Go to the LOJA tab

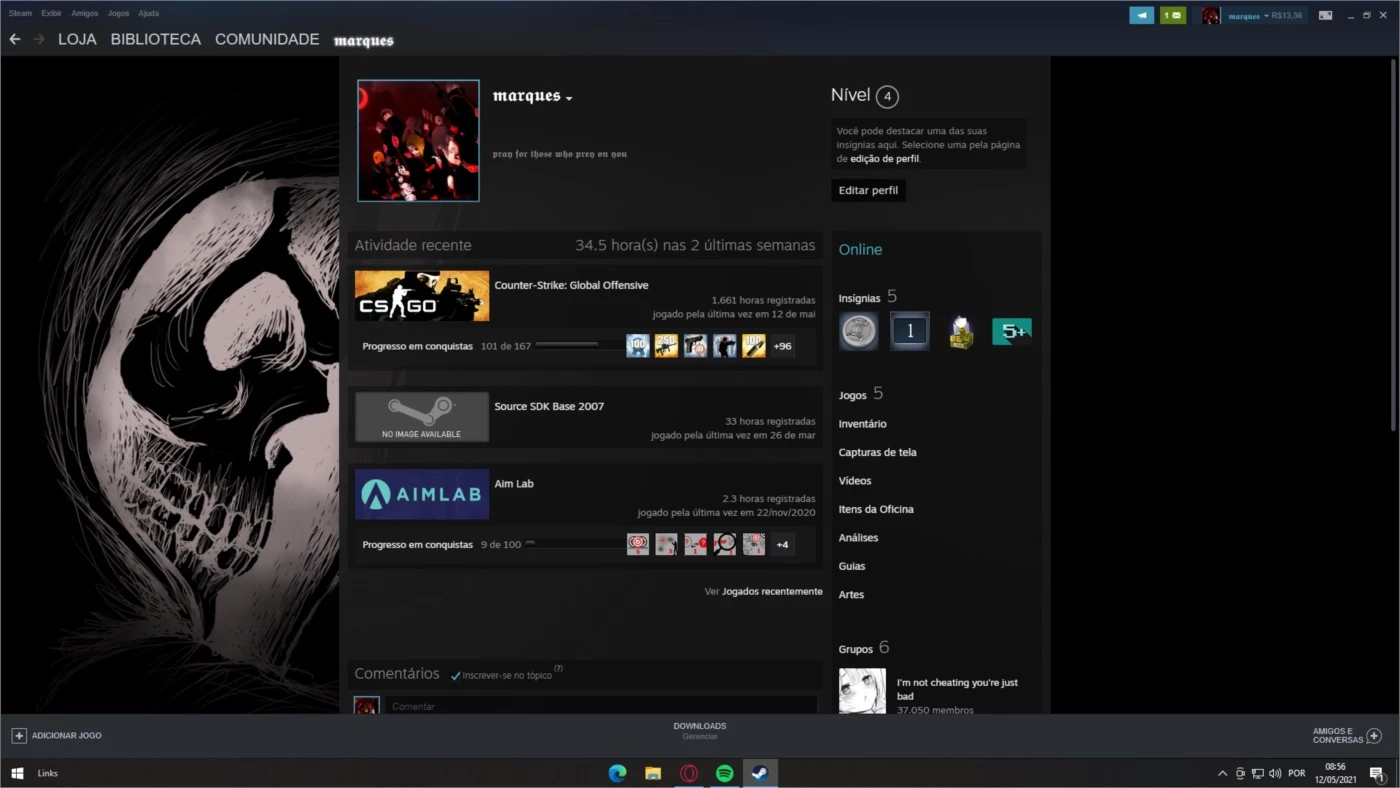click(x=77, y=39)
